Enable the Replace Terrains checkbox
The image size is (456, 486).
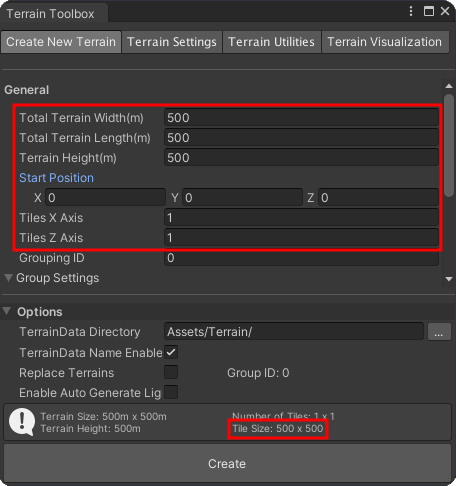[171, 372]
